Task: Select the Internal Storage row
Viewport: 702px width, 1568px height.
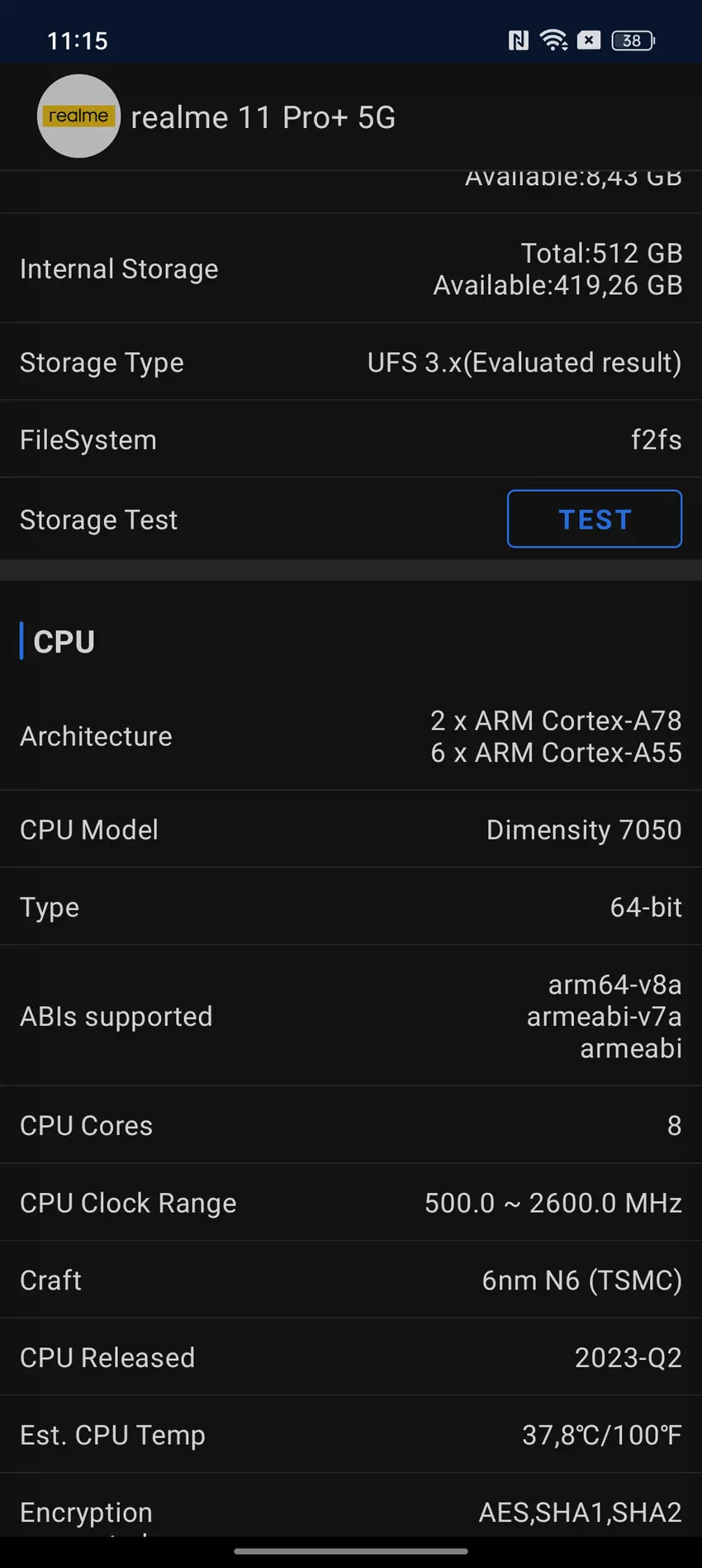Action: pyautogui.click(x=351, y=269)
